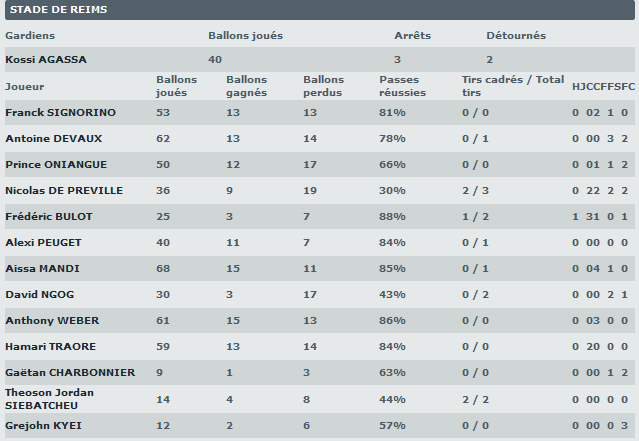Click the Tirs cadrés / Total tirs header
The height and width of the screenshot is (441, 639).
(513, 87)
